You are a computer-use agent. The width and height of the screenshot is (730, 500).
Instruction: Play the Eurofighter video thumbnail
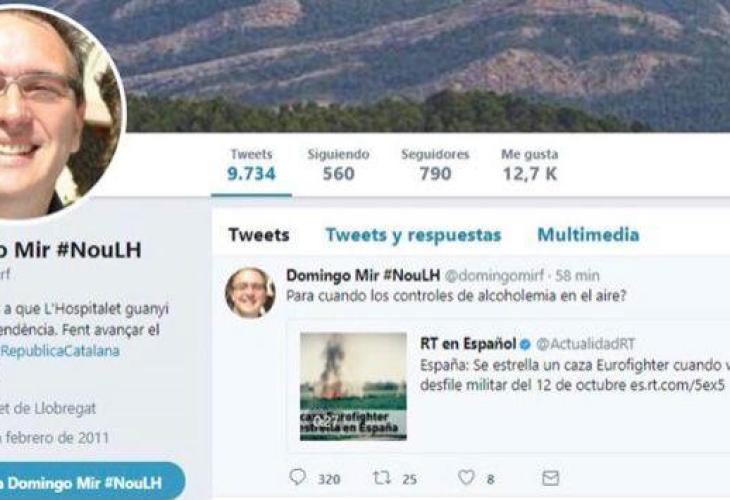(x=353, y=386)
